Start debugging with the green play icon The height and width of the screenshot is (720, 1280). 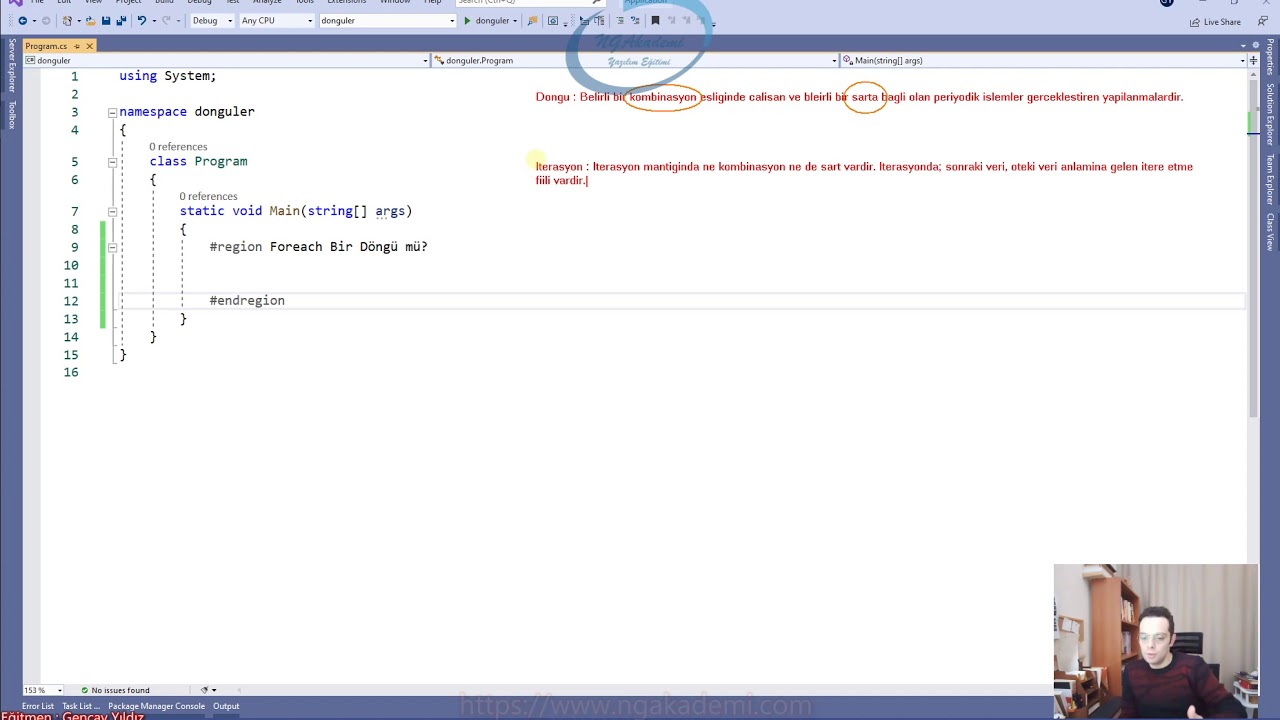coord(466,21)
